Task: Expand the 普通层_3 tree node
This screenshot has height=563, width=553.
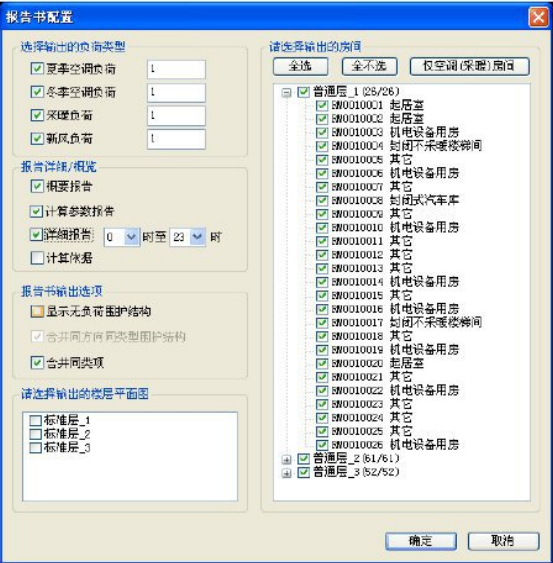Action: [x=286, y=473]
